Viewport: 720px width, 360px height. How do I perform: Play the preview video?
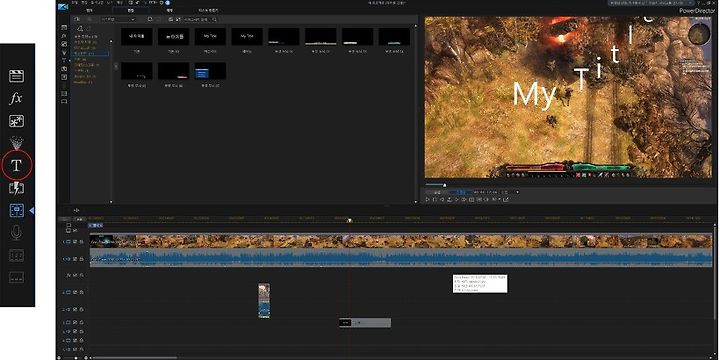click(428, 199)
